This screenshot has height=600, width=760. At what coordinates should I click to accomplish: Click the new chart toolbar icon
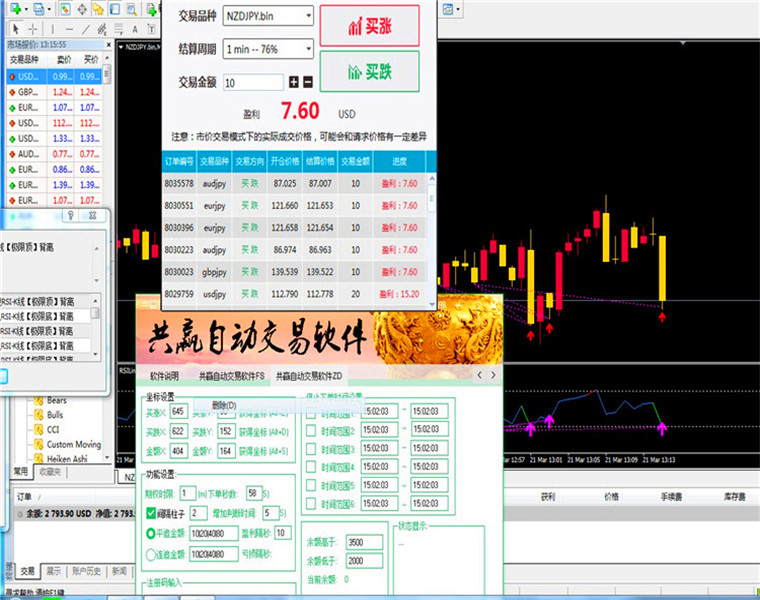pos(16,9)
